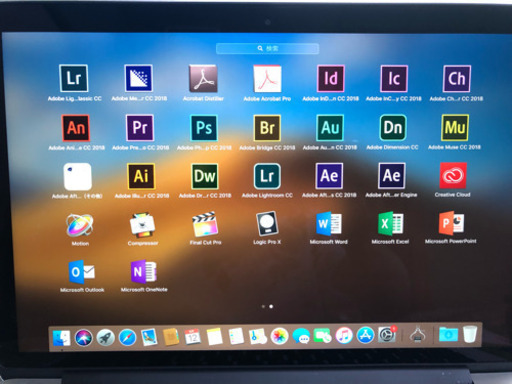Open Messages from the Dock

tap(301, 336)
